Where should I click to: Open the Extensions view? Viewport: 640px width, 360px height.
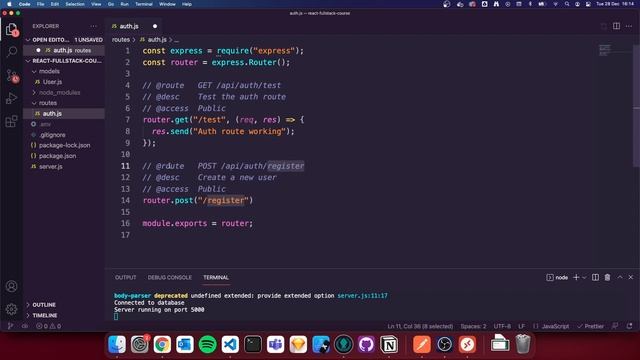tap(11, 121)
